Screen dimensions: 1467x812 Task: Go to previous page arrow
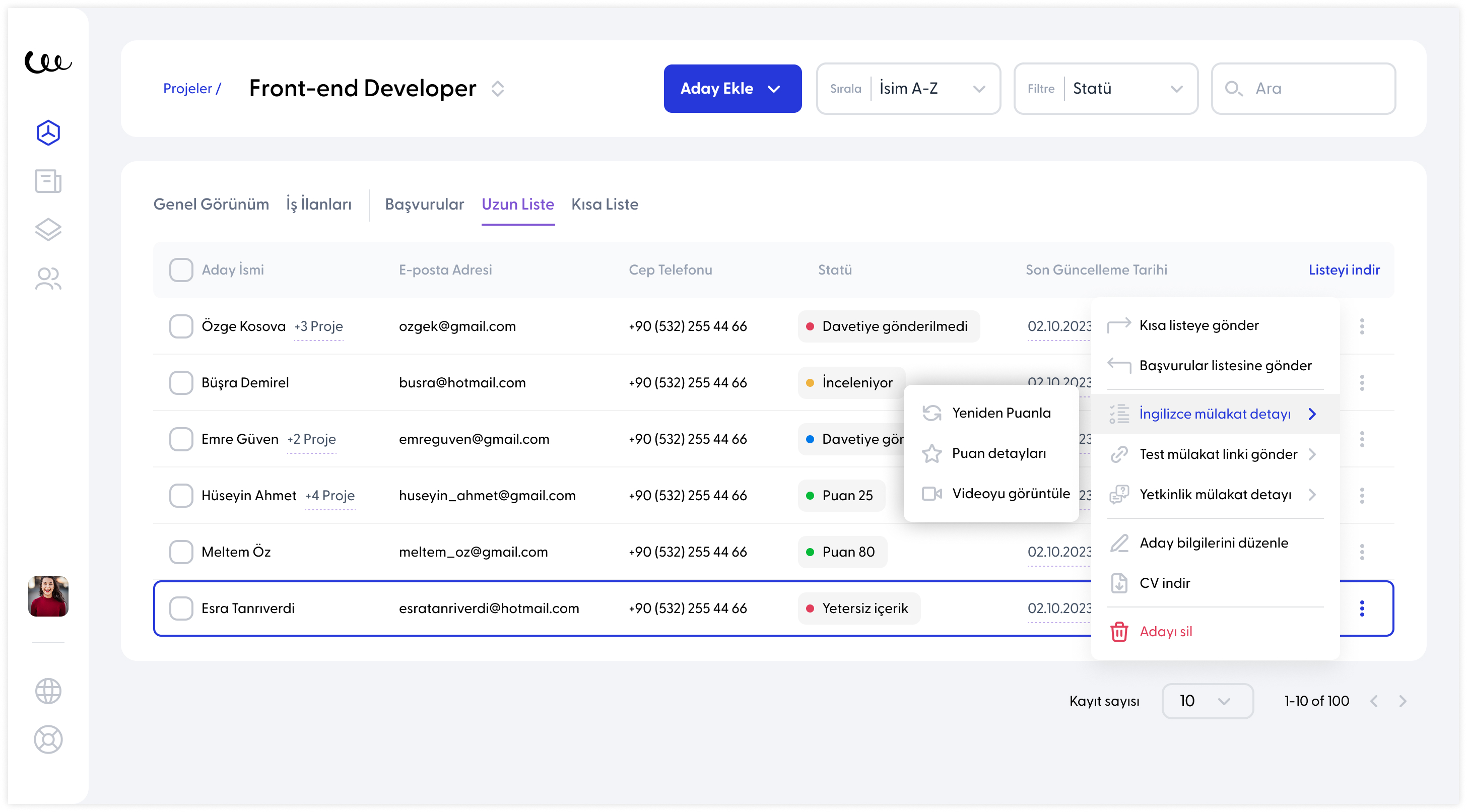pos(1374,701)
